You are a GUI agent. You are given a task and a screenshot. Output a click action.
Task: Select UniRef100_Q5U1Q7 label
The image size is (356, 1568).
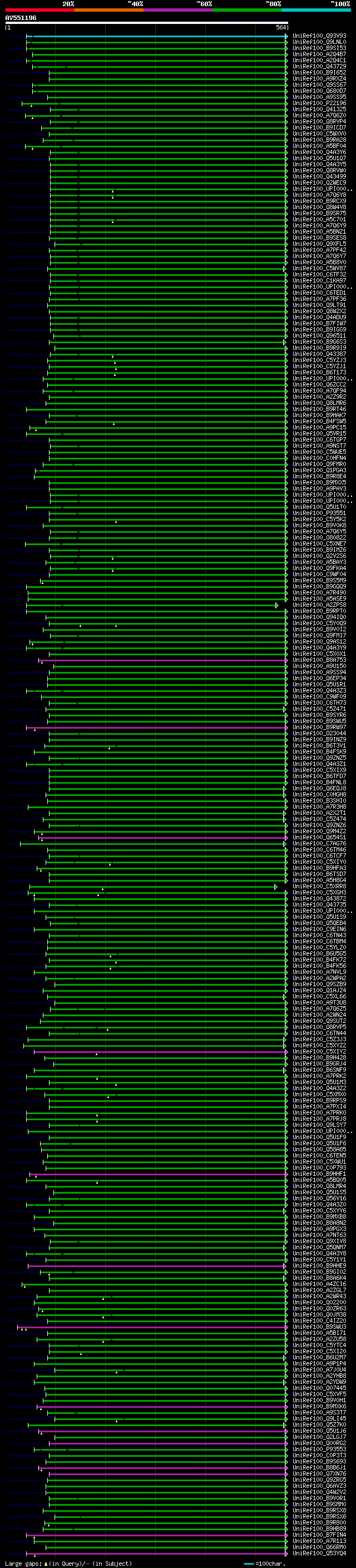pyautogui.click(x=319, y=159)
